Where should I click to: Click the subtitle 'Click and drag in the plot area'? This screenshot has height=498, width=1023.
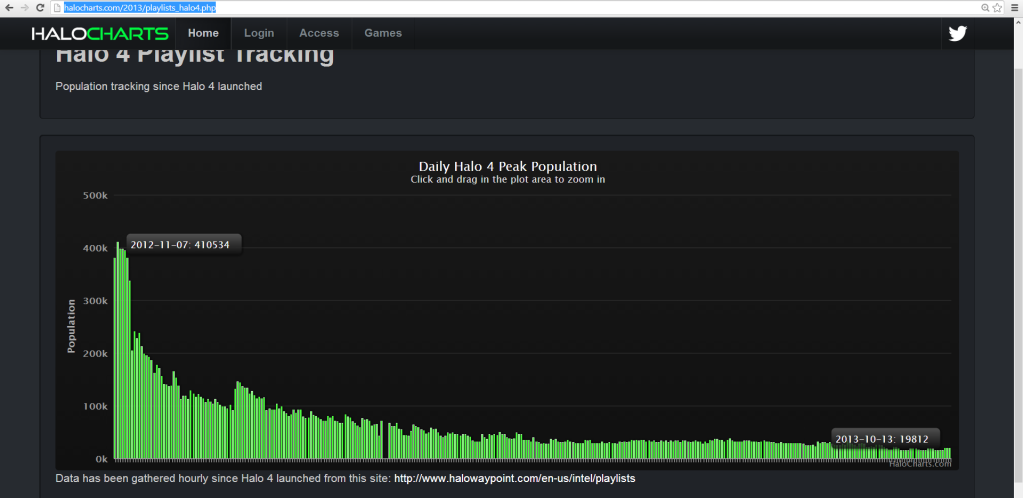508,179
